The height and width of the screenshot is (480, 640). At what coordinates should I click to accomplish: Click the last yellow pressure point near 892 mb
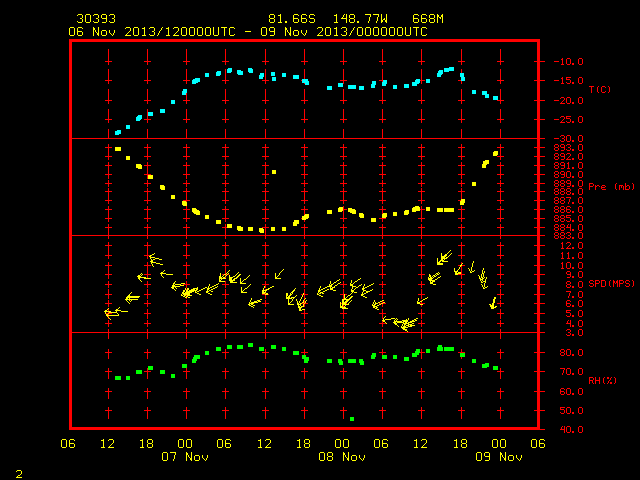[496, 153]
